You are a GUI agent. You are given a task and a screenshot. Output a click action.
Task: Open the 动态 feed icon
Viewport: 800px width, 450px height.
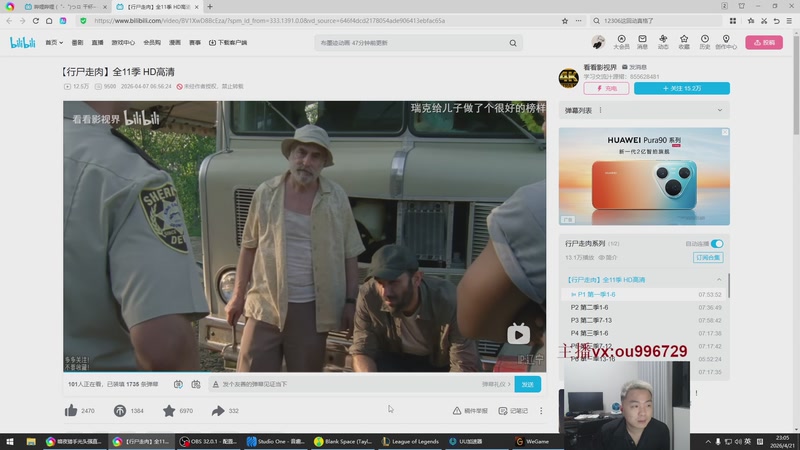coord(663,42)
